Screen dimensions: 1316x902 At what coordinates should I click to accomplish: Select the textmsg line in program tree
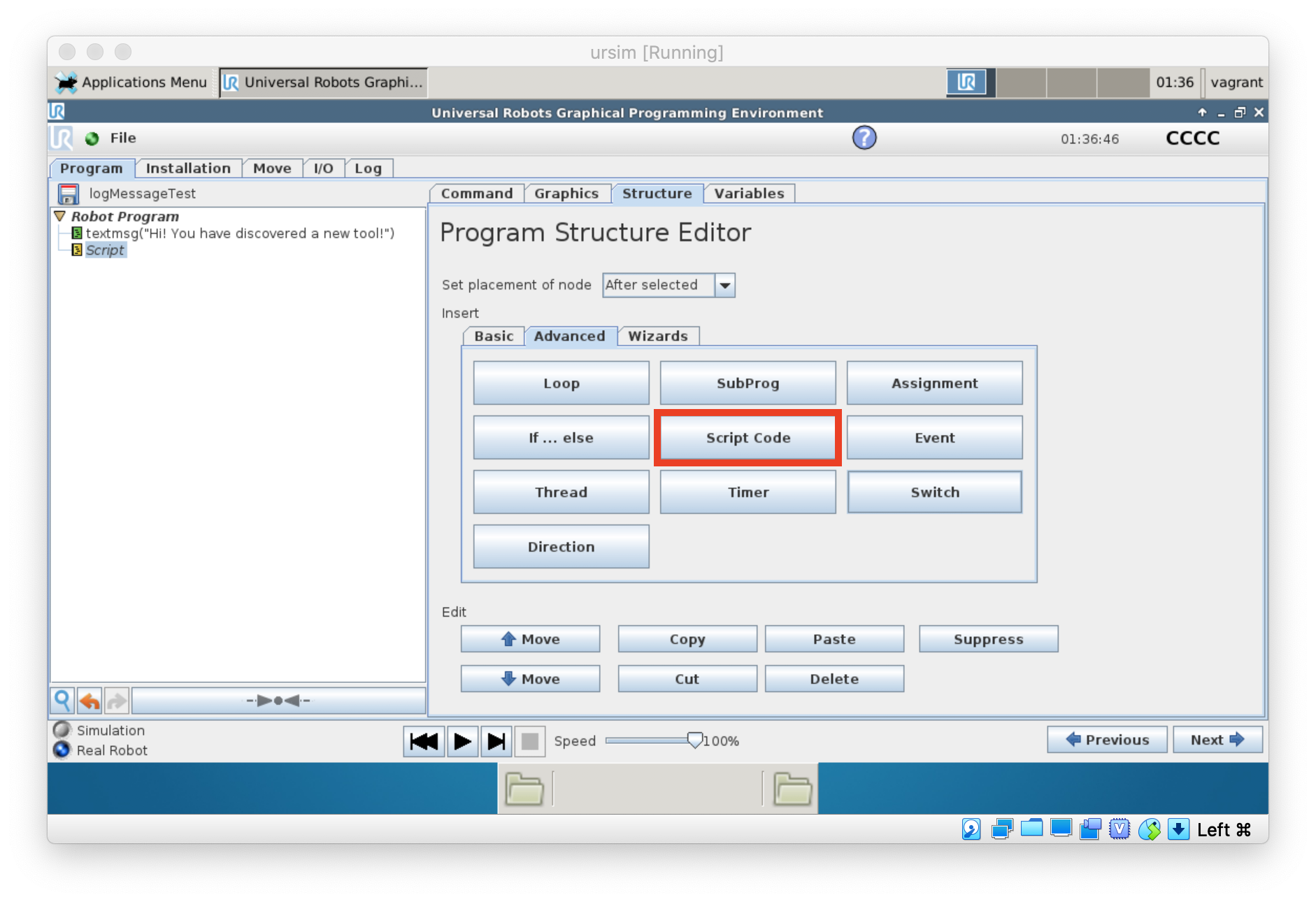239,234
